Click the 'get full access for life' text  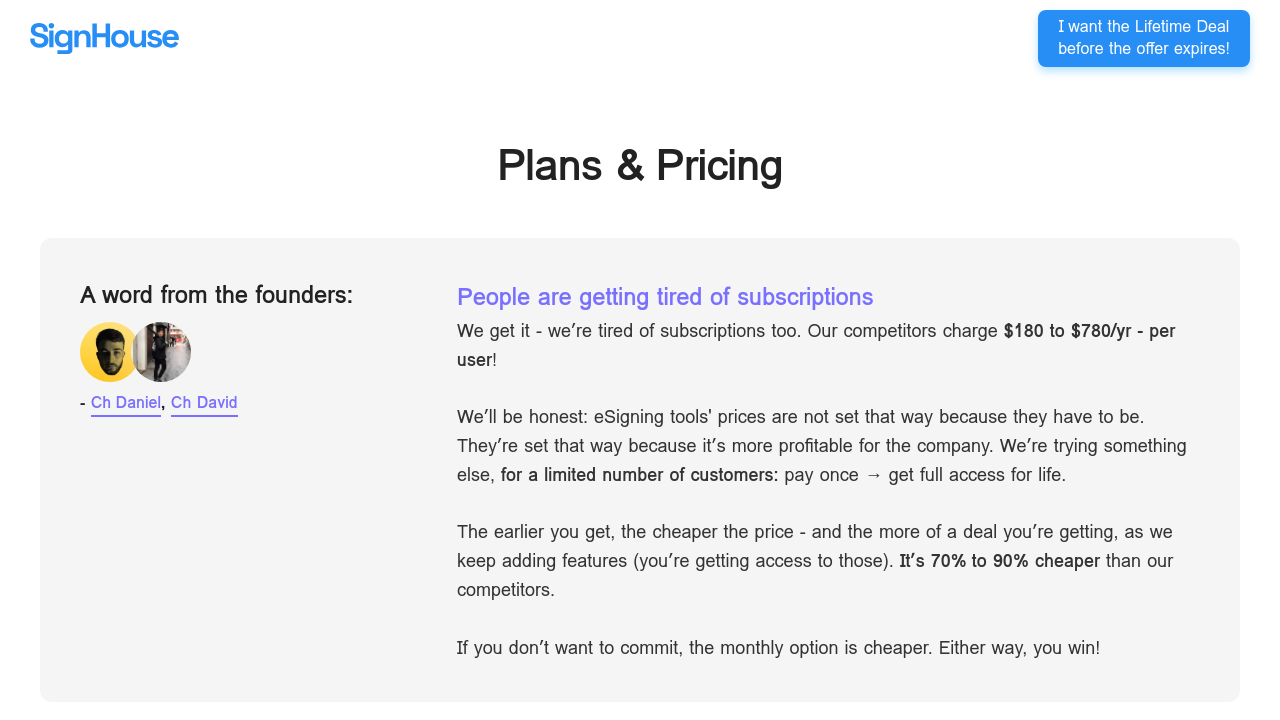[x=977, y=475]
